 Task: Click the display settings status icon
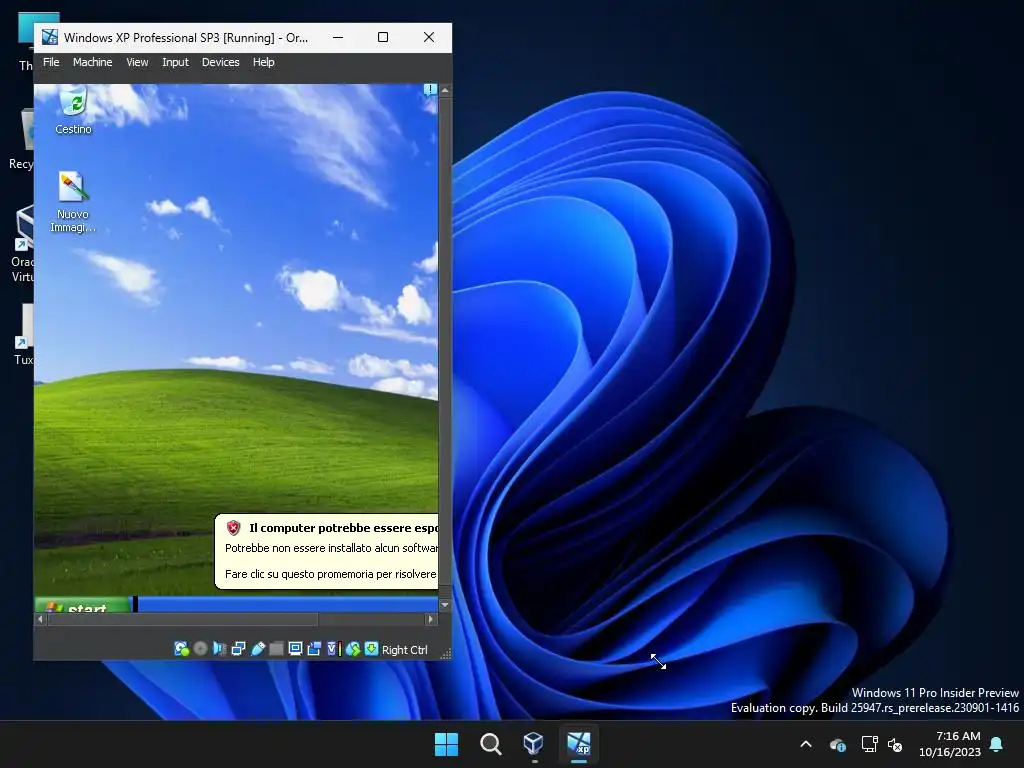pyautogui.click(x=295, y=648)
